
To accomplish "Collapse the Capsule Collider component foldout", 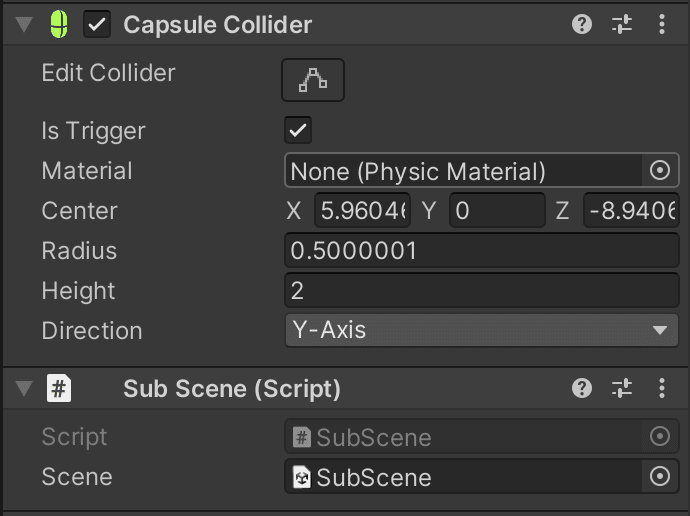I will pos(23,25).
